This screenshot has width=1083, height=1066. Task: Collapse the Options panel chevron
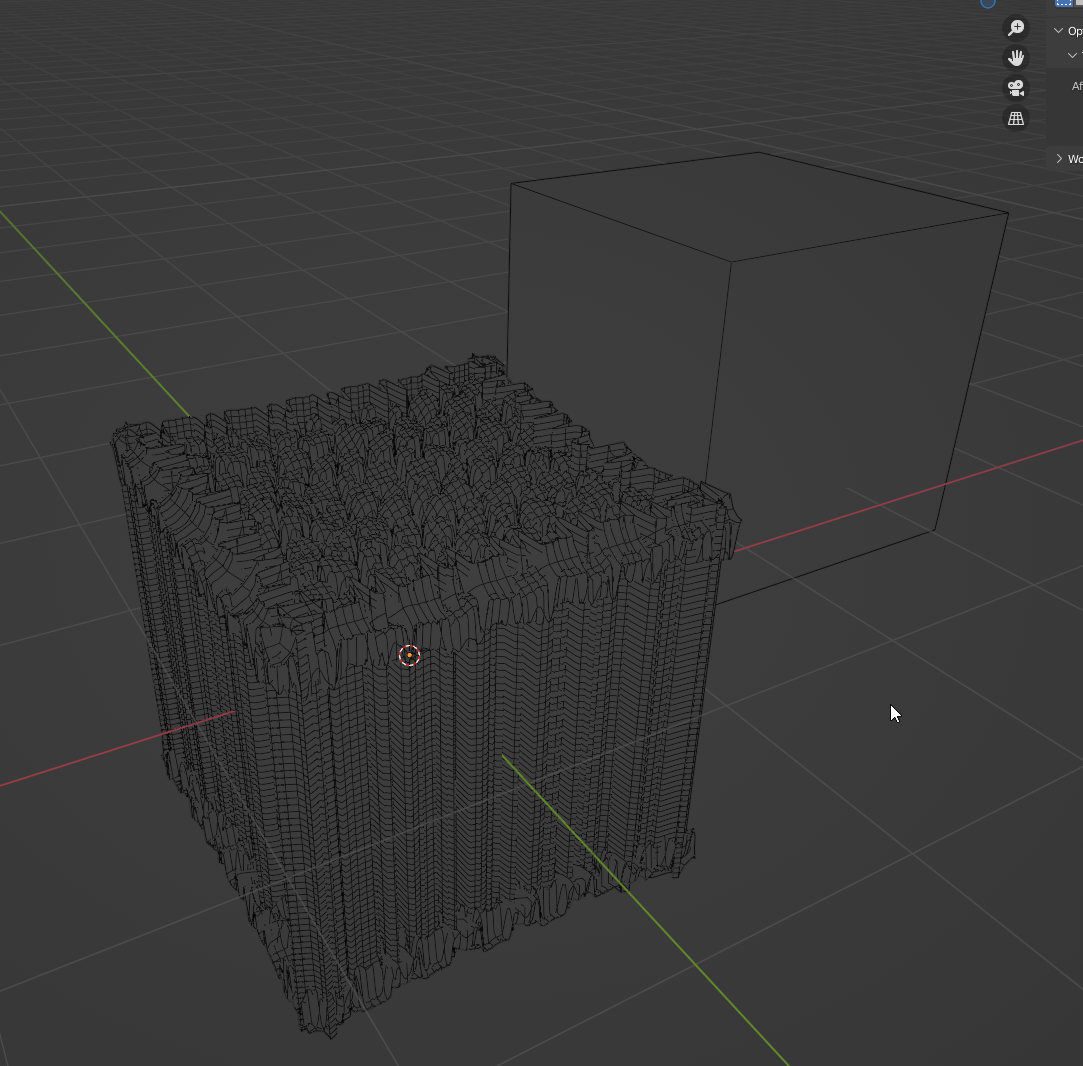1058,30
